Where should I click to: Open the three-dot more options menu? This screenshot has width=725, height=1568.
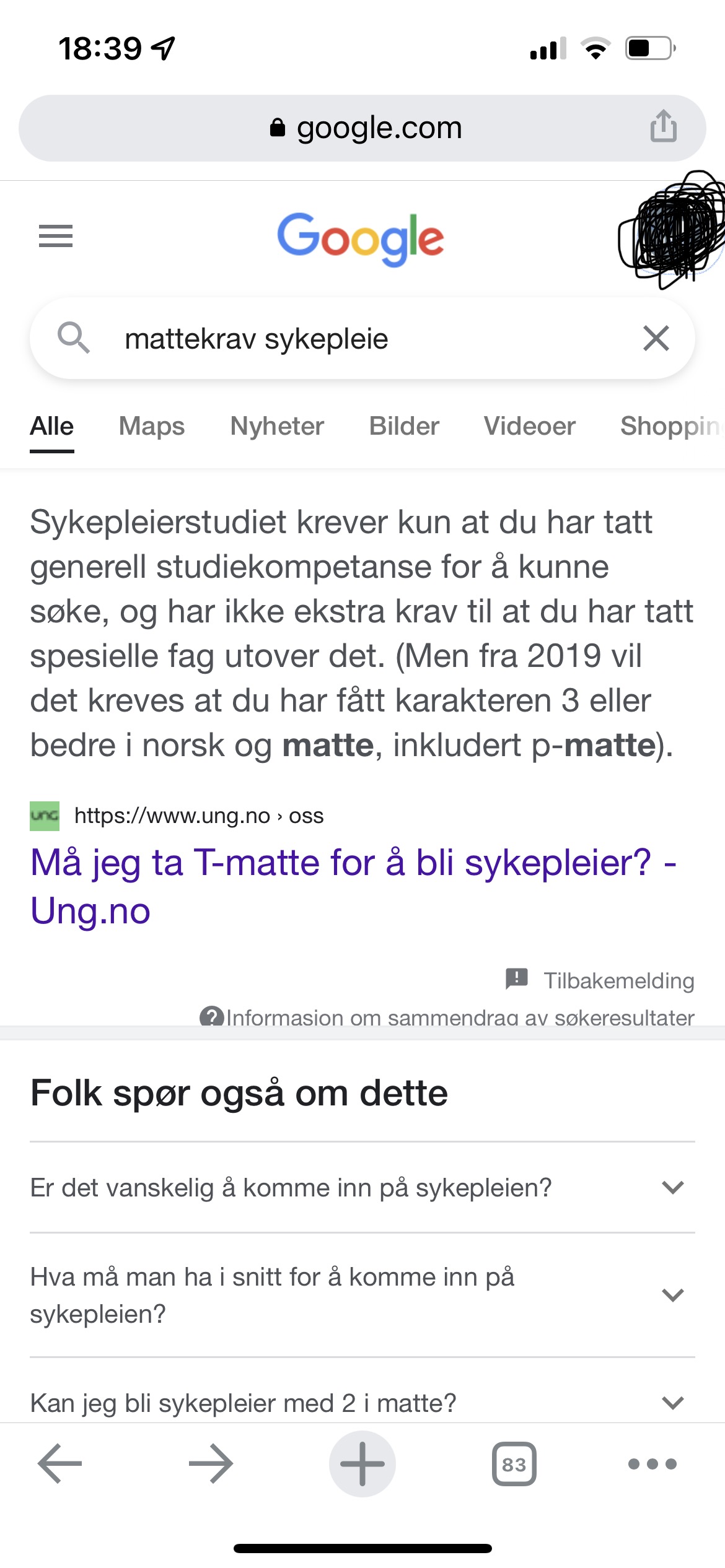tap(652, 1464)
